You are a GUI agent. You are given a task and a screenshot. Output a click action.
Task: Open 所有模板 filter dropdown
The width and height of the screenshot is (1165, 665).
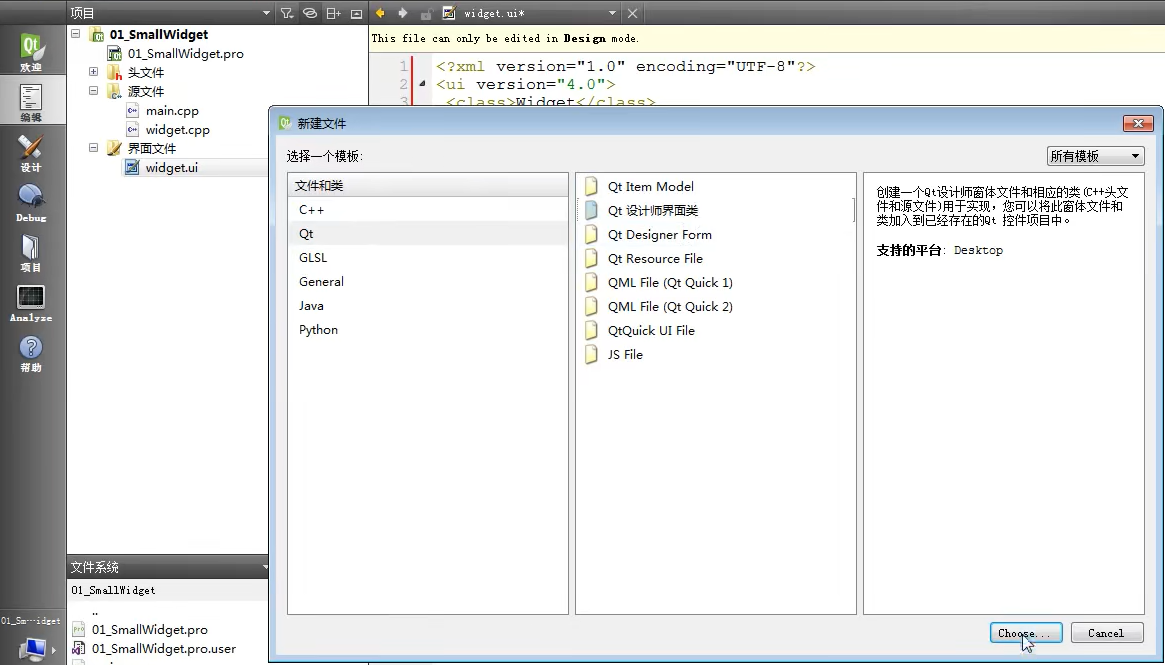point(1095,156)
